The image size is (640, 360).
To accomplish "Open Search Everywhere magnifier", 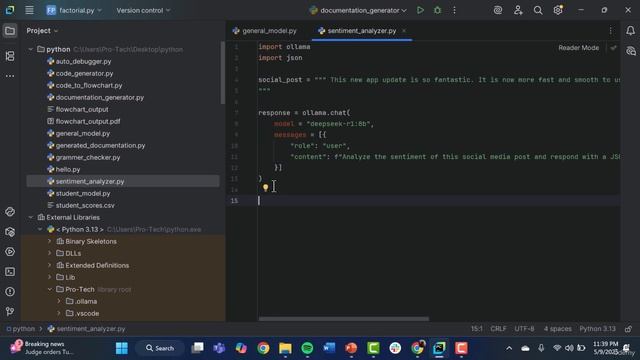I will [538, 10].
